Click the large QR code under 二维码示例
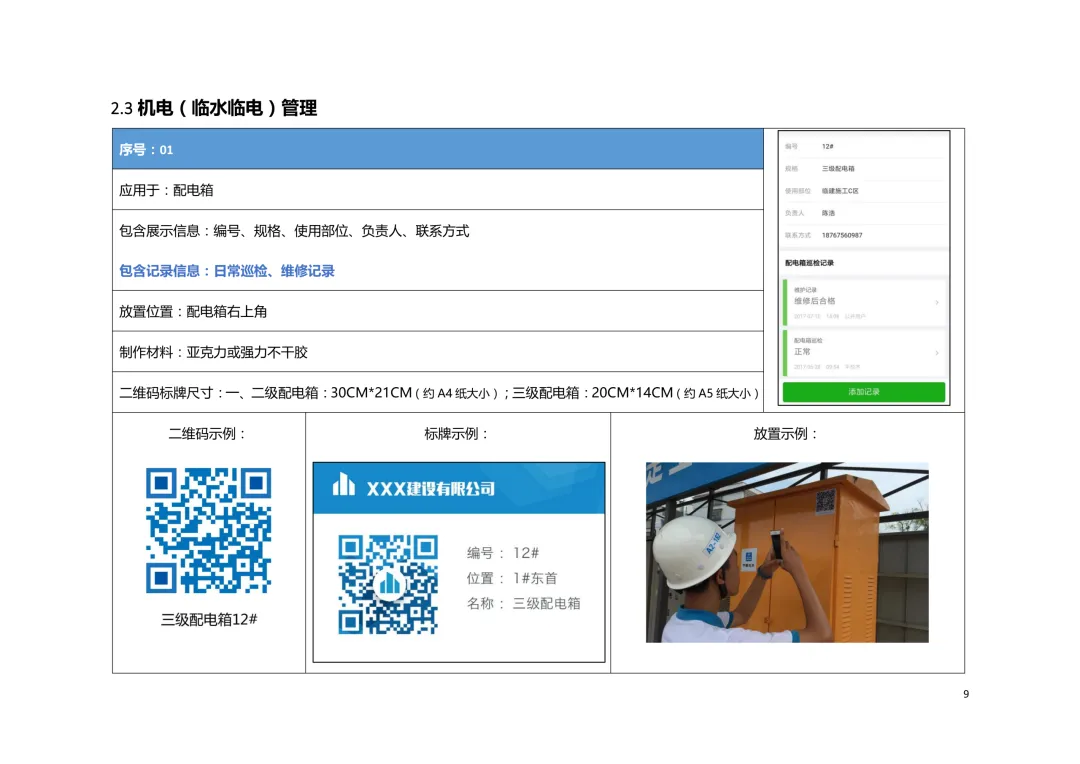Viewport: 1080px width, 764px height. [x=208, y=530]
